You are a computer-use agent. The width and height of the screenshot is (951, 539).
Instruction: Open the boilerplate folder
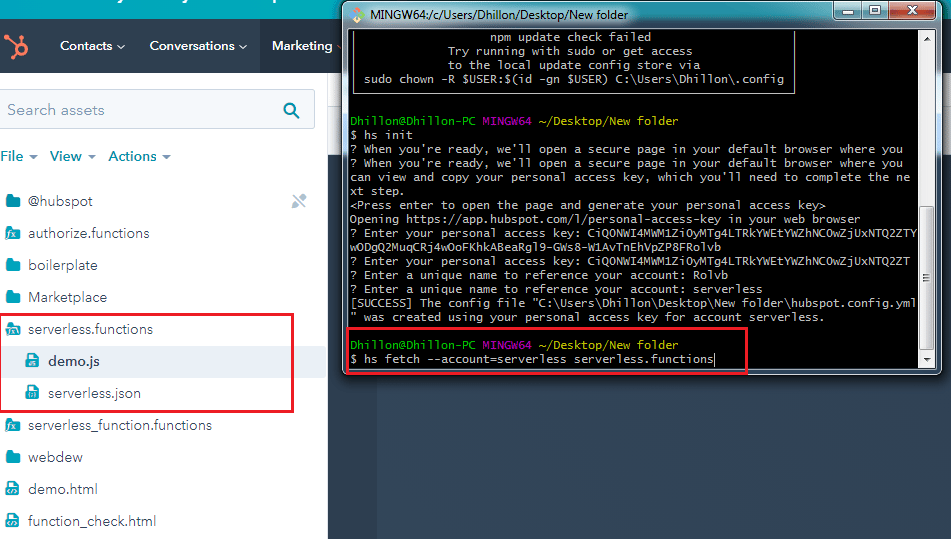point(62,266)
